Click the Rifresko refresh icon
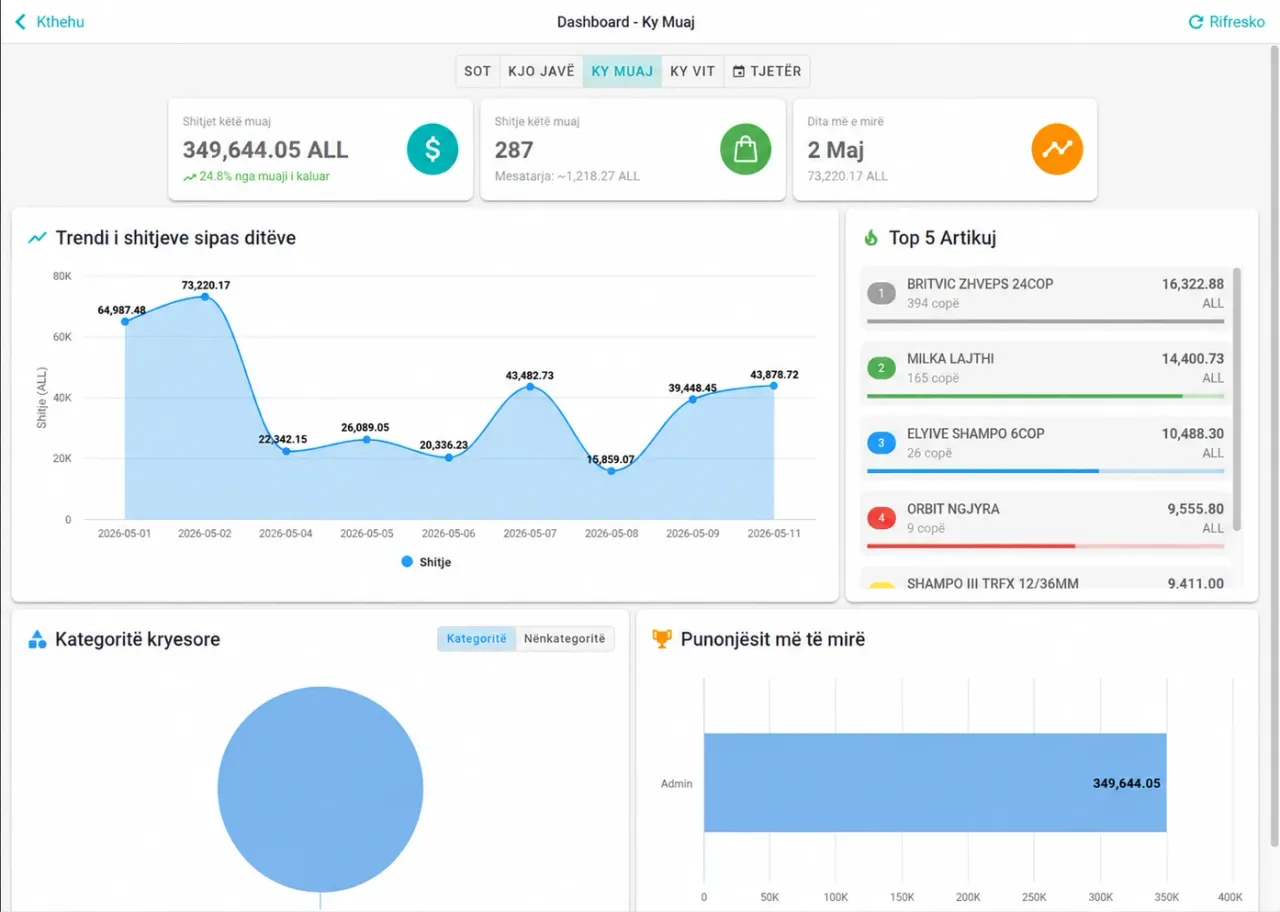This screenshot has height=912, width=1280. pos(1195,22)
